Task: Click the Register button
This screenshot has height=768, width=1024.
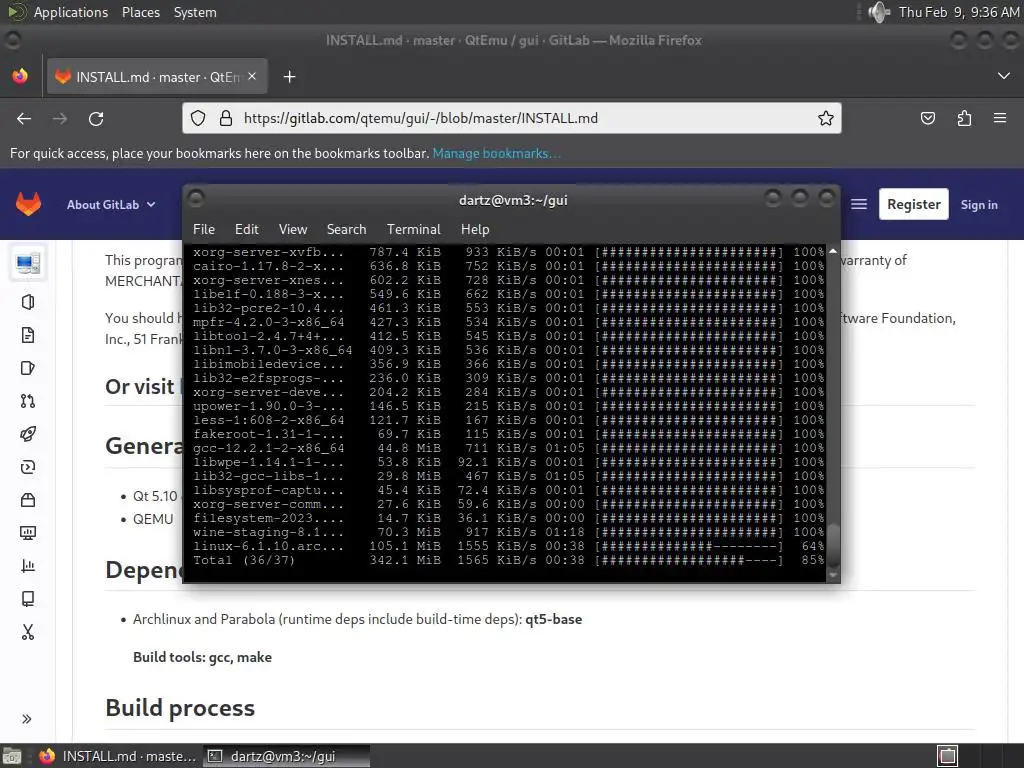Action: pyautogui.click(x=914, y=204)
